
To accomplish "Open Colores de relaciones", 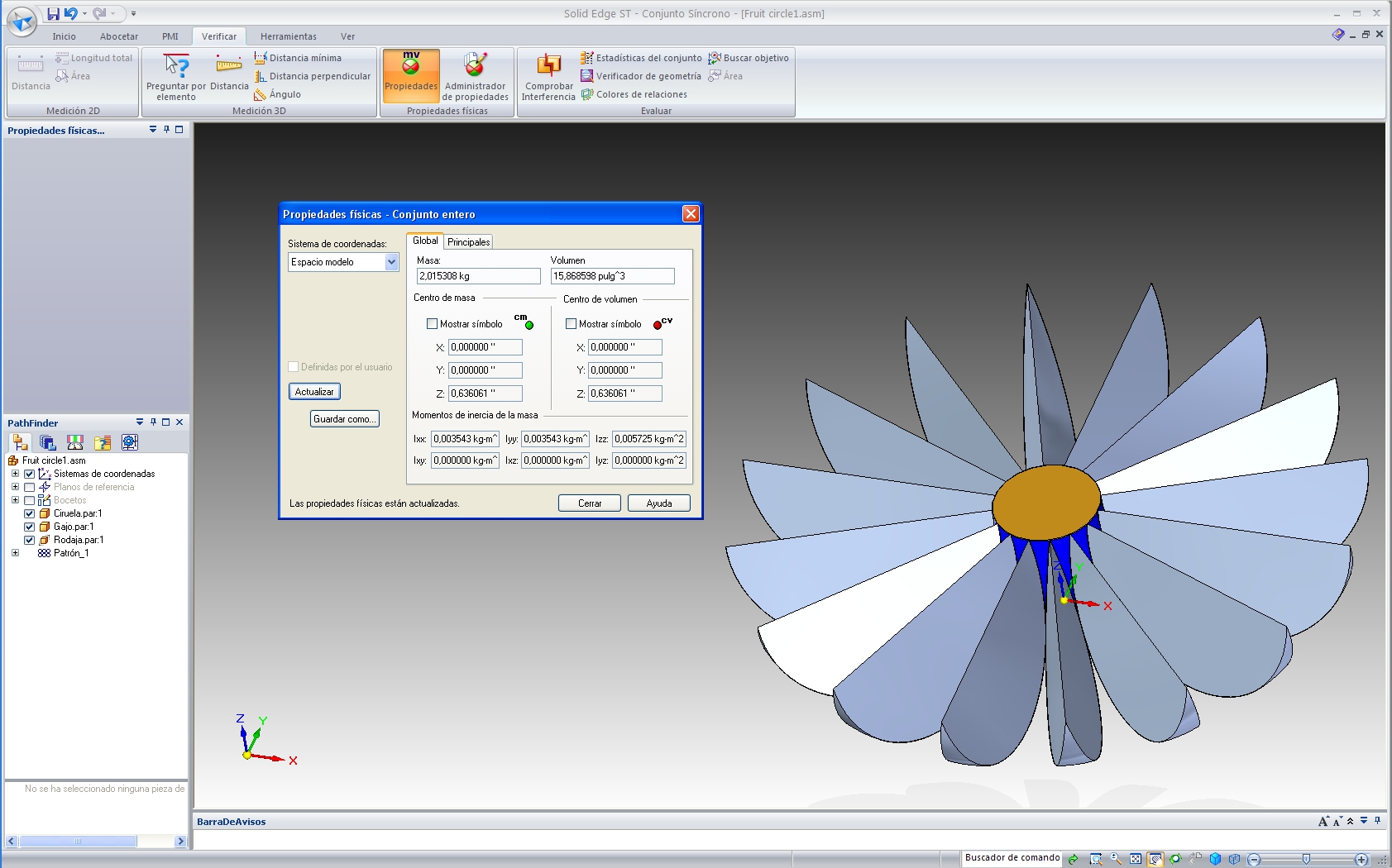I will click(634, 94).
